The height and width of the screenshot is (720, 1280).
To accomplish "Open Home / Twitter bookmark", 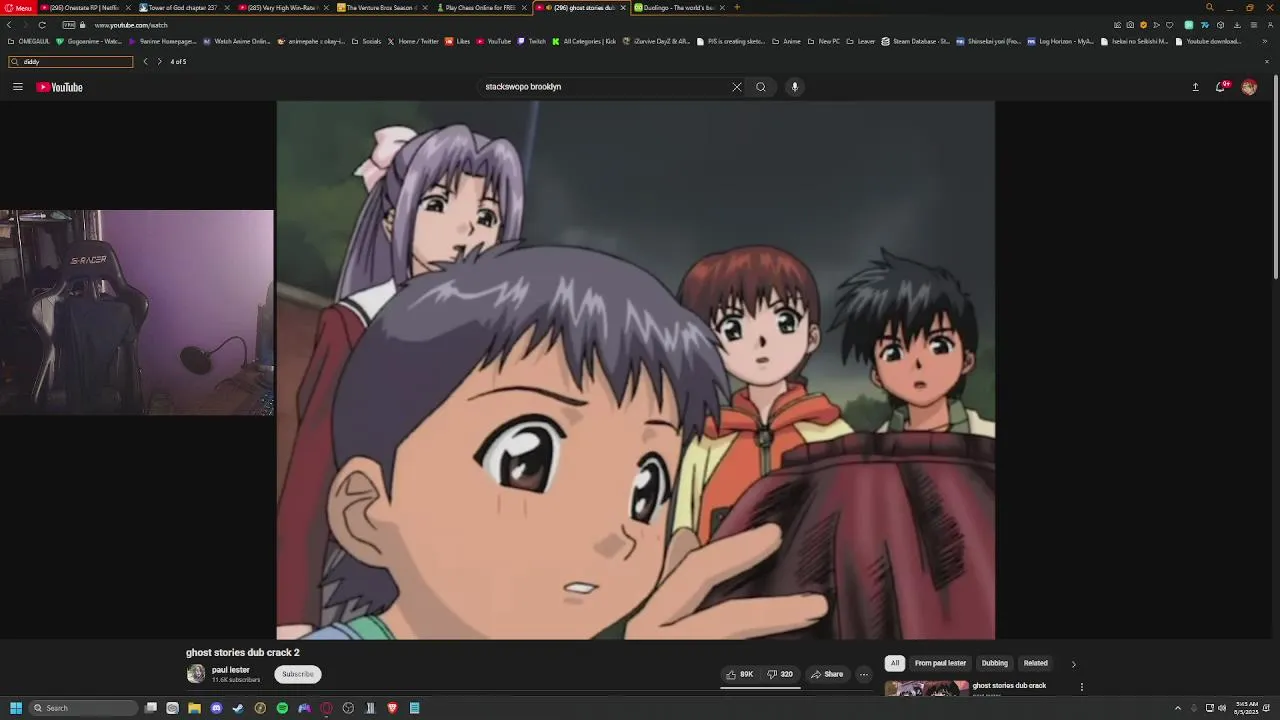I will [x=413, y=42].
